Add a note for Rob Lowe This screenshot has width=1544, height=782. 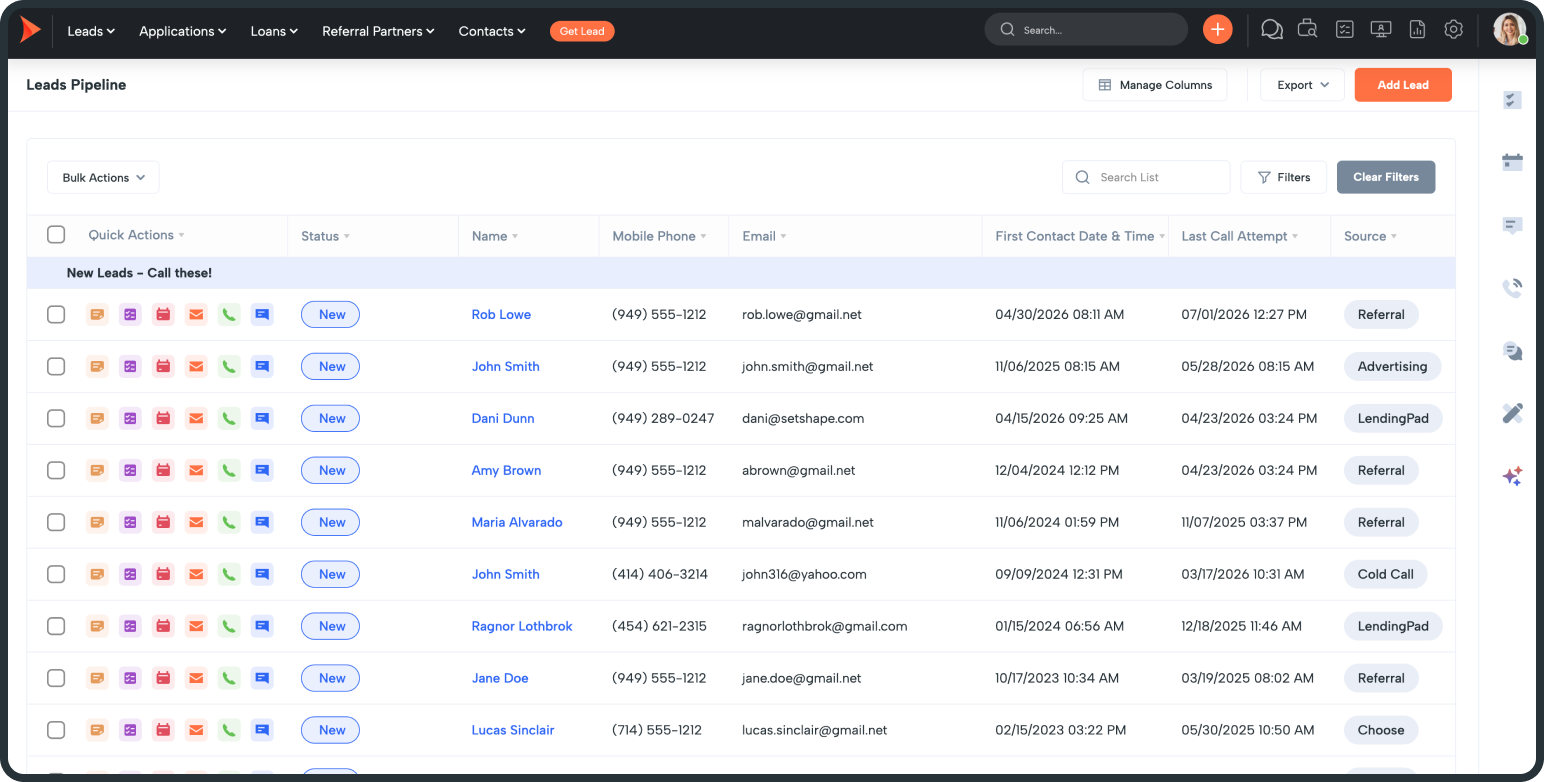(x=97, y=314)
